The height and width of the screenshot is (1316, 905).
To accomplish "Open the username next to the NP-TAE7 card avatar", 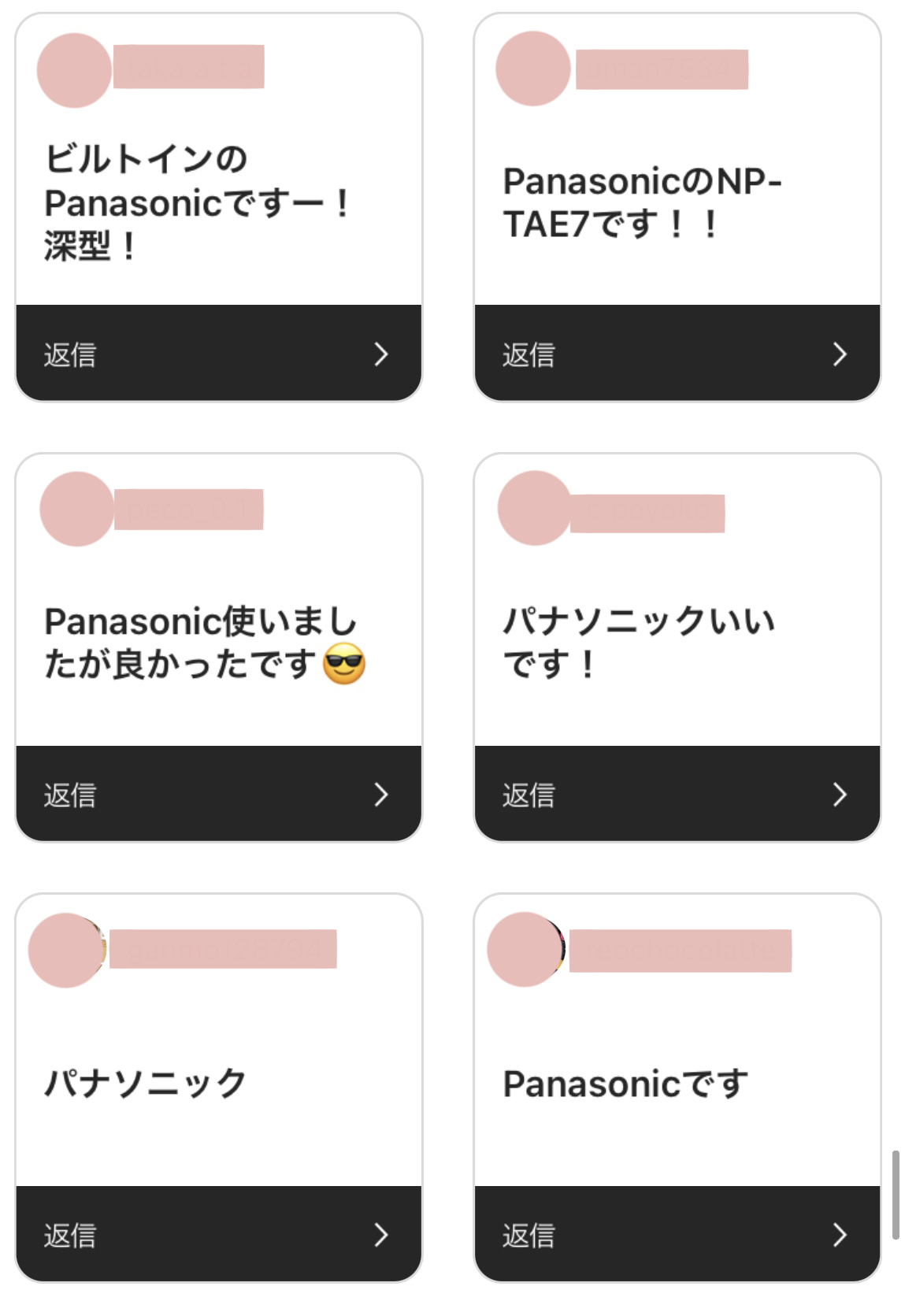I will (x=662, y=69).
